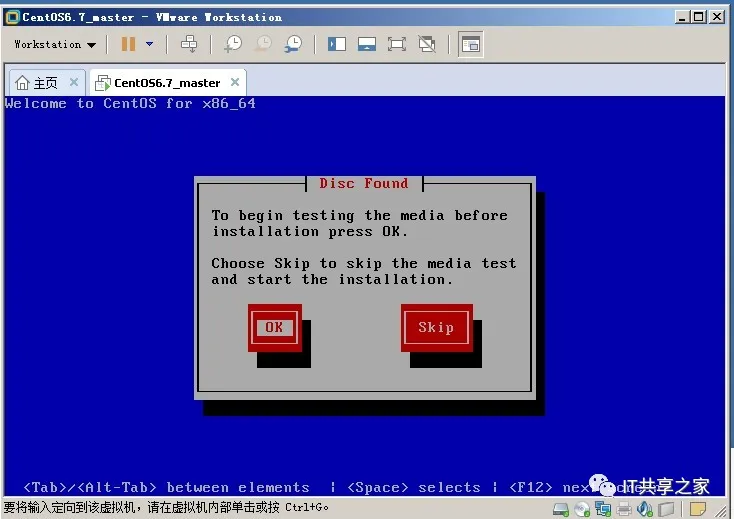Close the VMware Workstation window
Image resolution: width=734 pixels, height=519 pixels.
tap(717, 17)
